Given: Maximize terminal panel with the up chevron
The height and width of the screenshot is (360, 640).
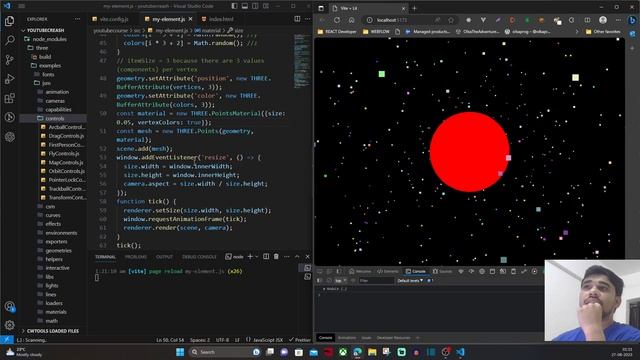Looking at the screenshot, I should point(297,256).
